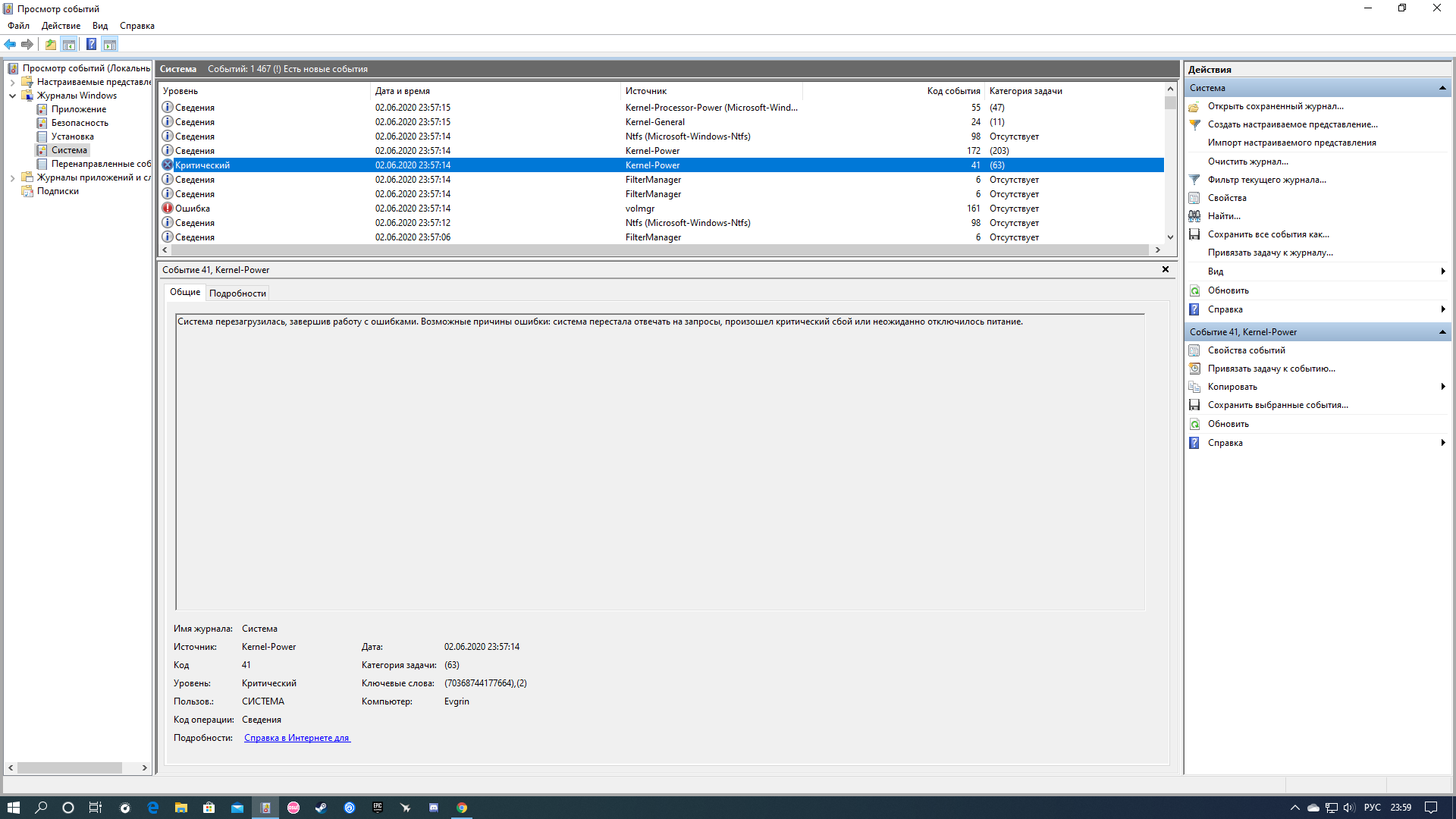Click the Back arrow in toolbar

pos(10,44)
